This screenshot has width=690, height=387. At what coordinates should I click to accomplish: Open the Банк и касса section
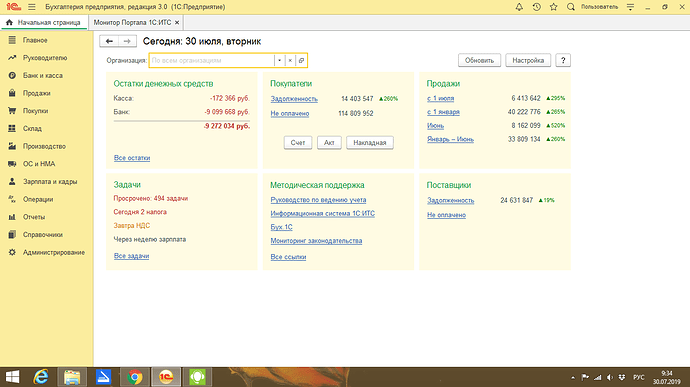point(43,75)
